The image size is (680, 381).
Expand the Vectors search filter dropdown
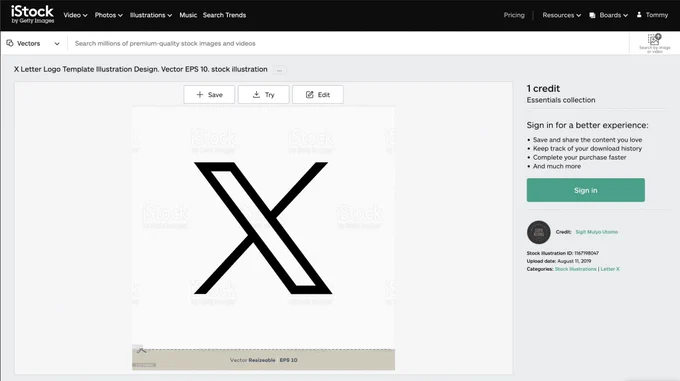33,43
